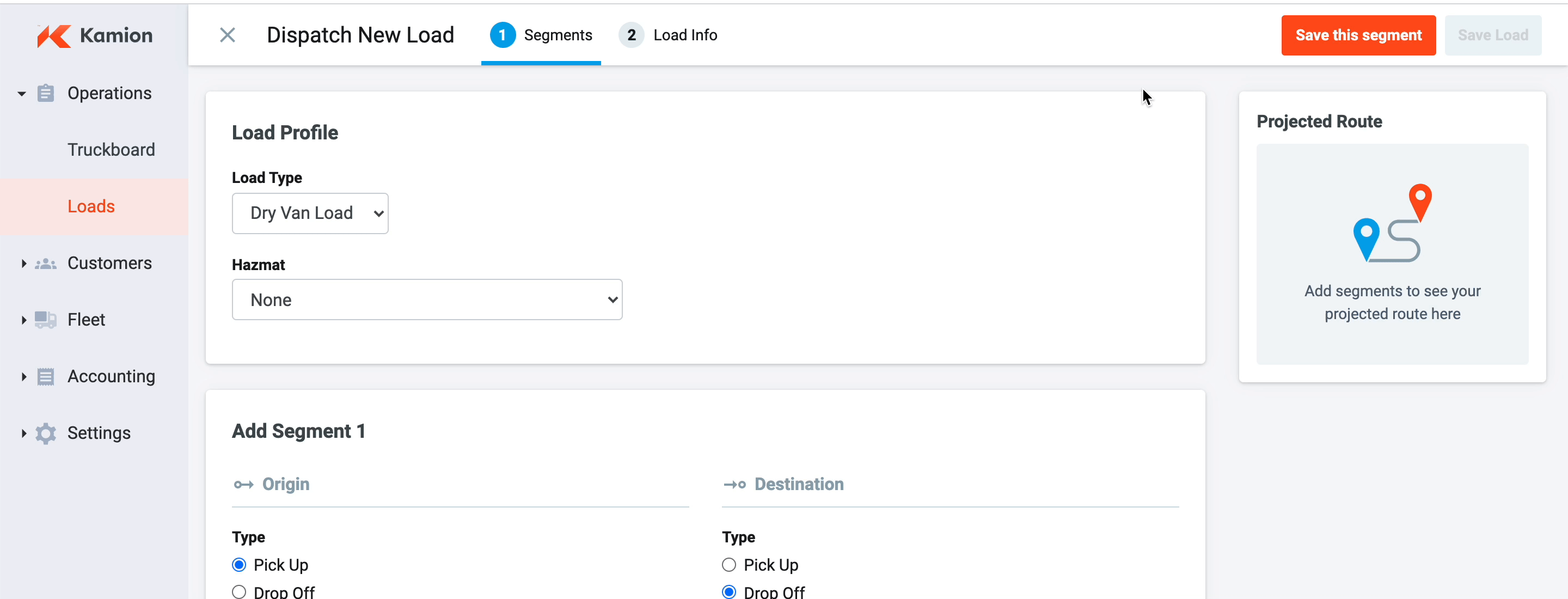Screen dimensions: 1568x599
Task: Click the Settings gear icon
Action: (46, 433)
